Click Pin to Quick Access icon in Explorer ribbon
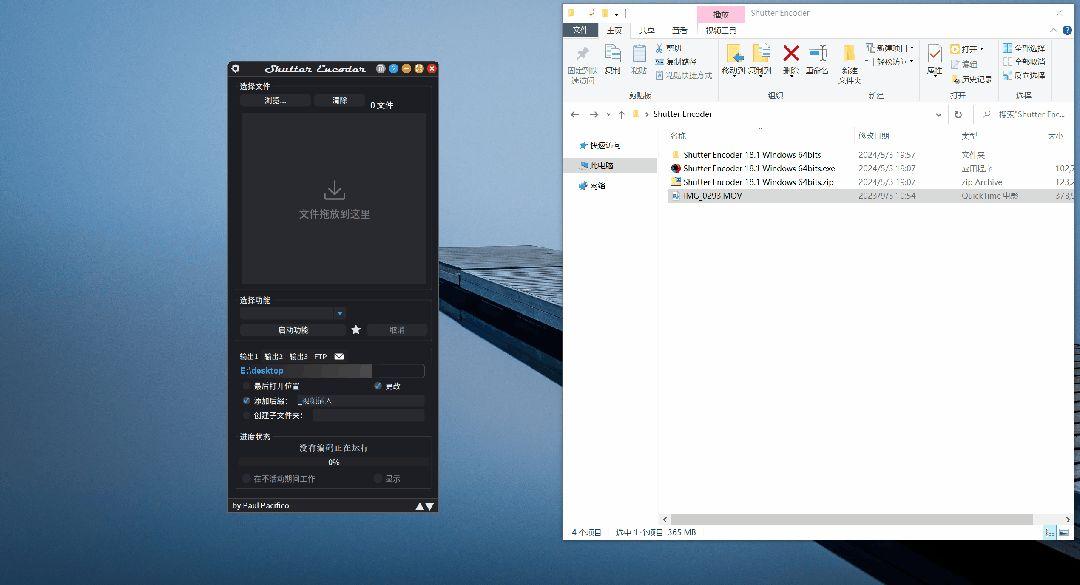The height and width of the screenshot is (585, 1080). tap(582, 55)
